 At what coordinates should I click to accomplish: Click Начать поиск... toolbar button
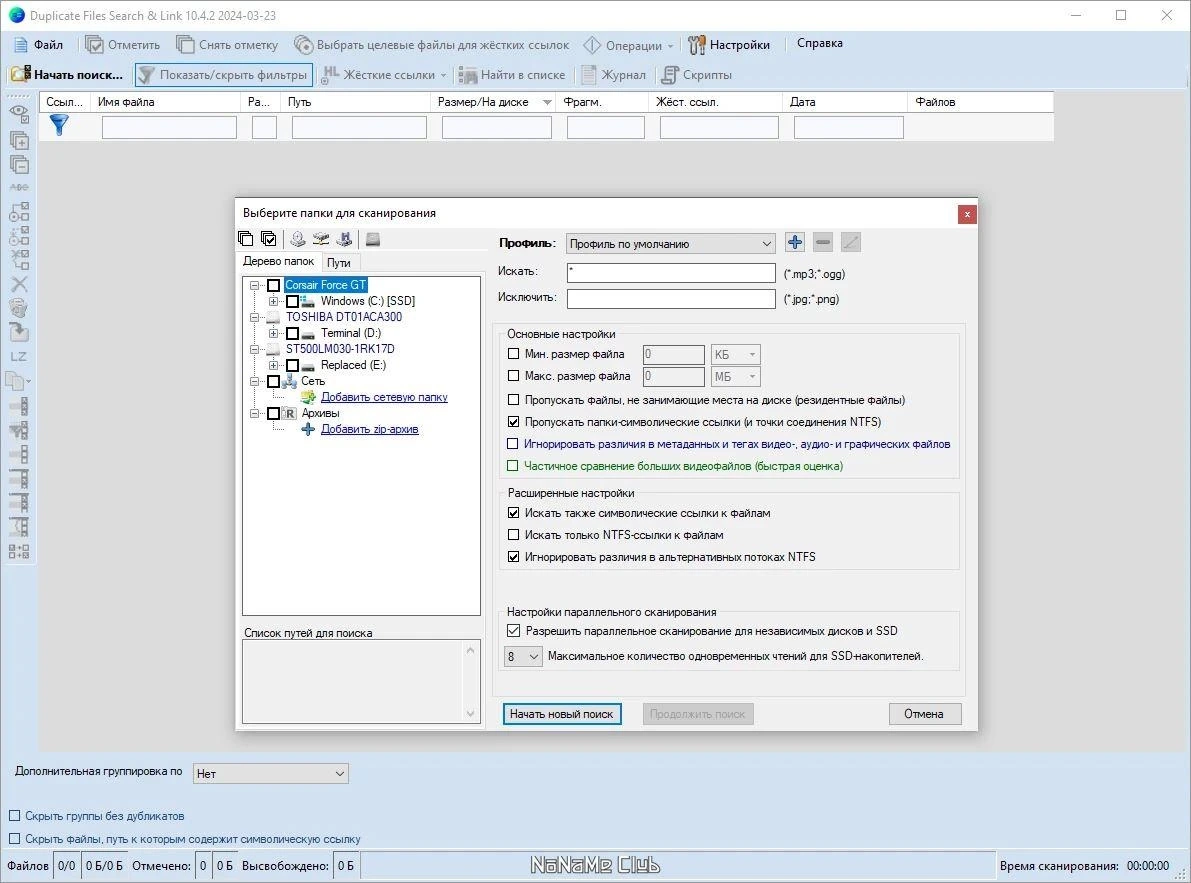click(x=67, y=74)
